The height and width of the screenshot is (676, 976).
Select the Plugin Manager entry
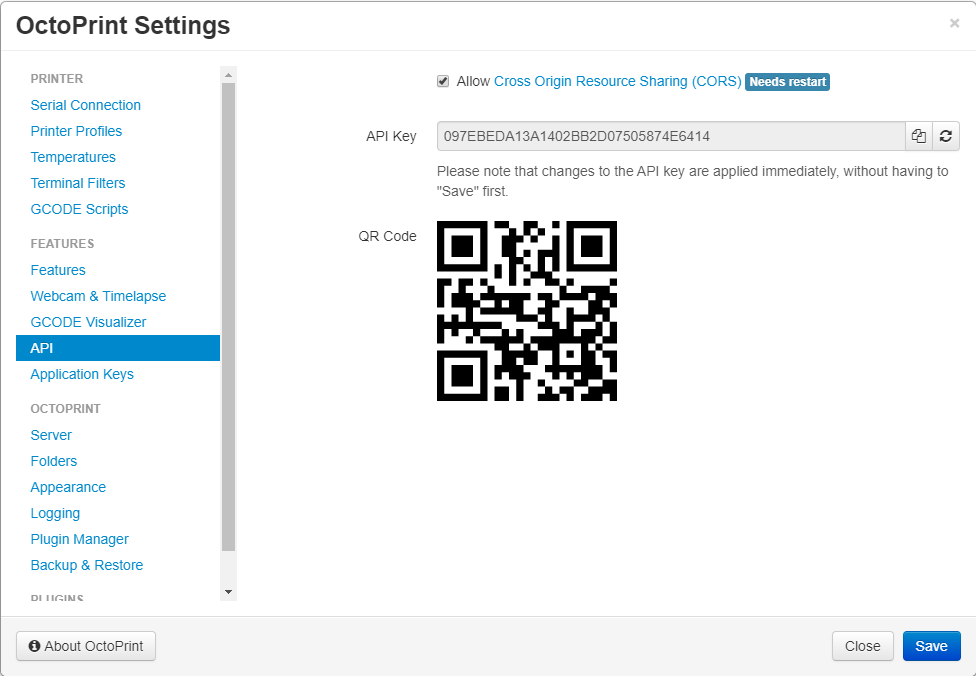pyautogui.click(x=80, y=539)
